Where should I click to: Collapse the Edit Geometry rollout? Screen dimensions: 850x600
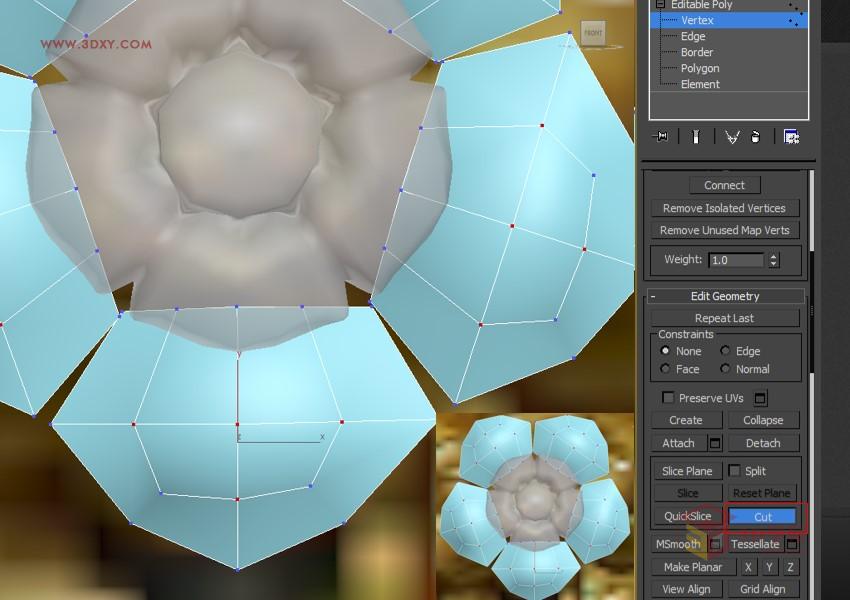pos(653,296)
